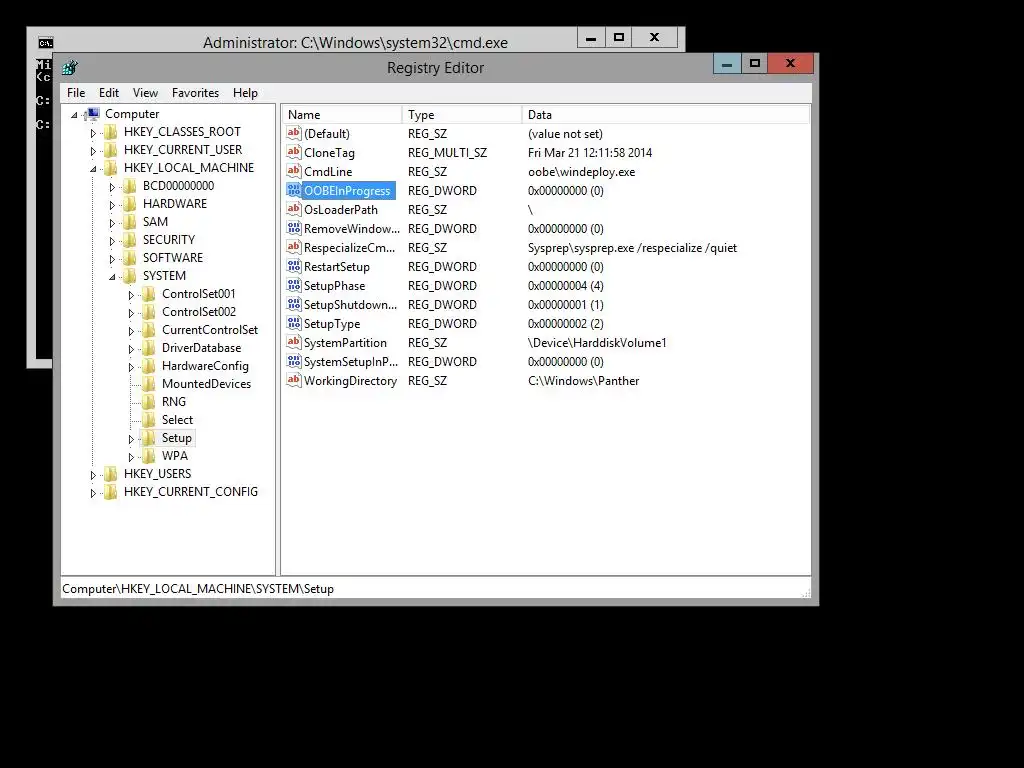
Task: Click the Computer node icon
Action: pos(92,114)
